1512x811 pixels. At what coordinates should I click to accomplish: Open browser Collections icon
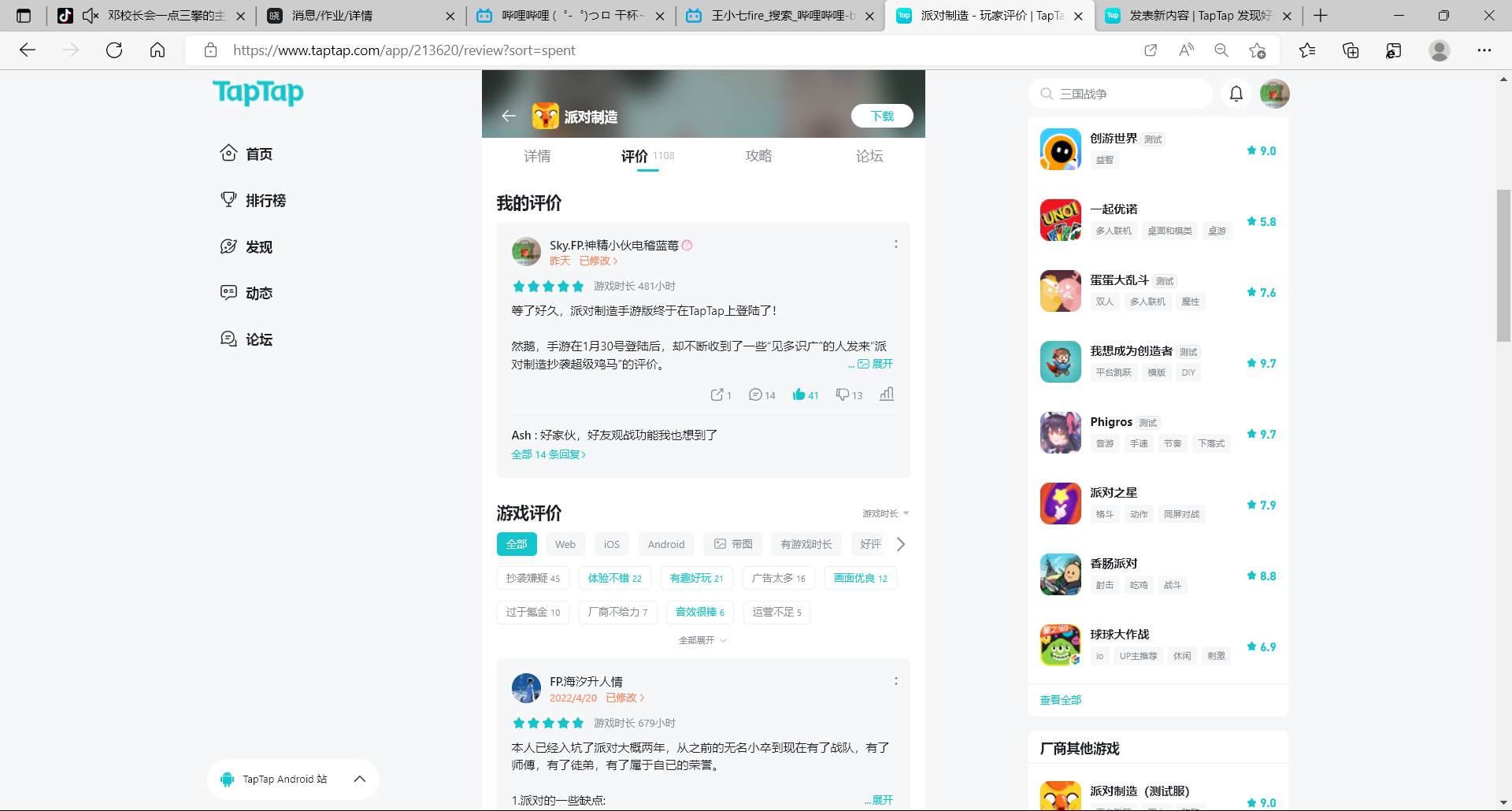1351,50
